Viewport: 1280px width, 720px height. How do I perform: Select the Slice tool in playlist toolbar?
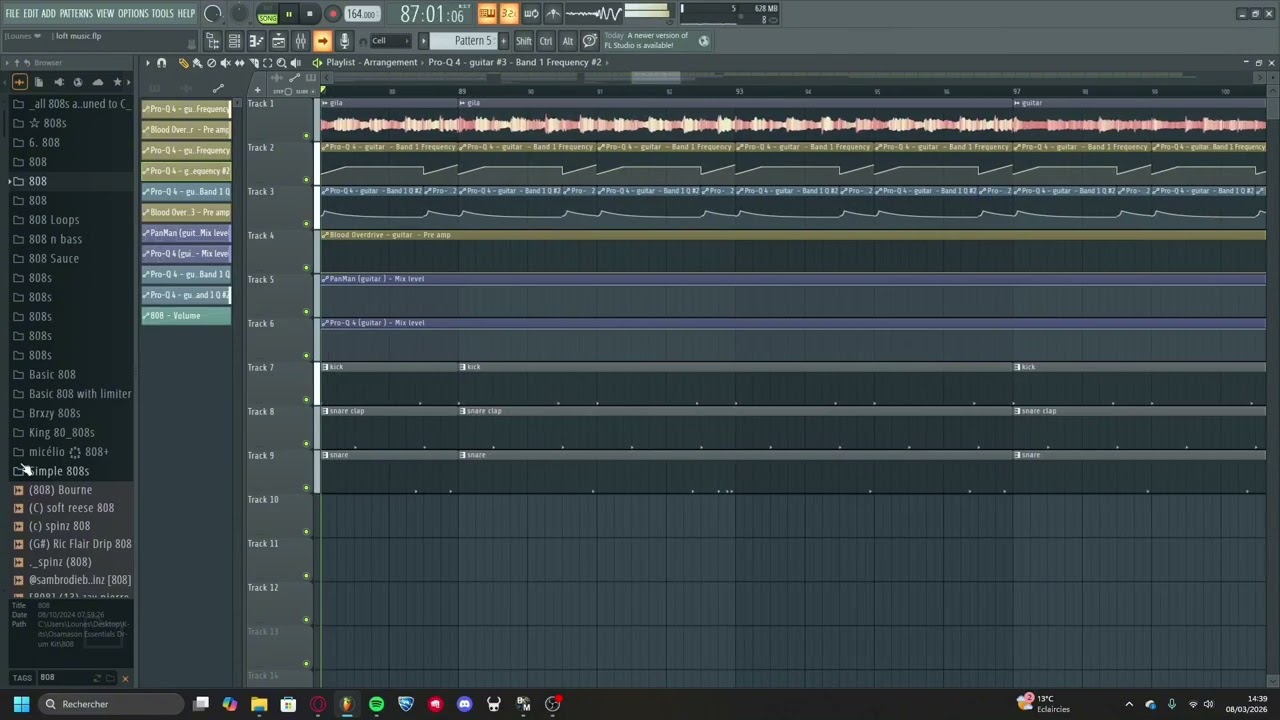pyautogui.click(x=254, y=63)
